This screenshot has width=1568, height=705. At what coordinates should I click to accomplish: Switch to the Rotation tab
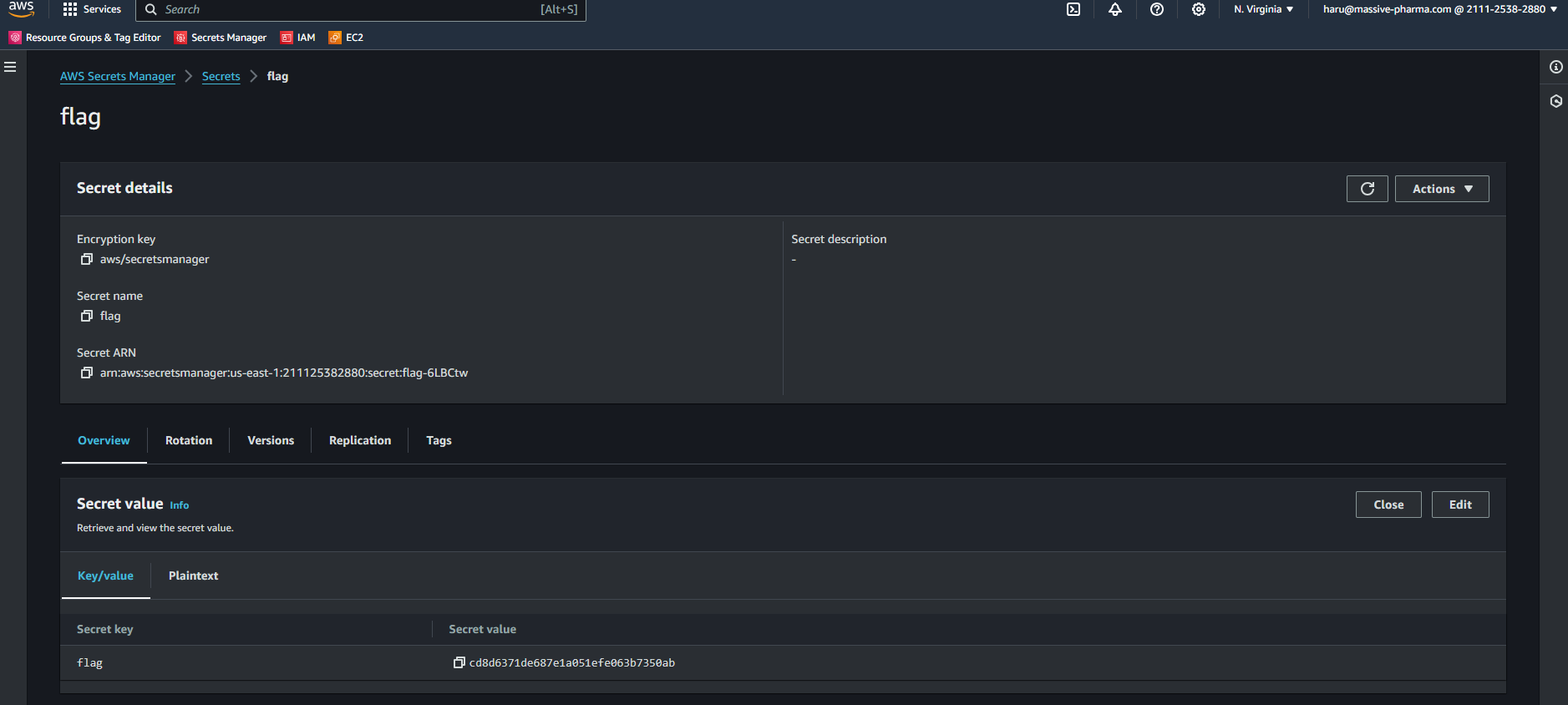pos(189,440)
